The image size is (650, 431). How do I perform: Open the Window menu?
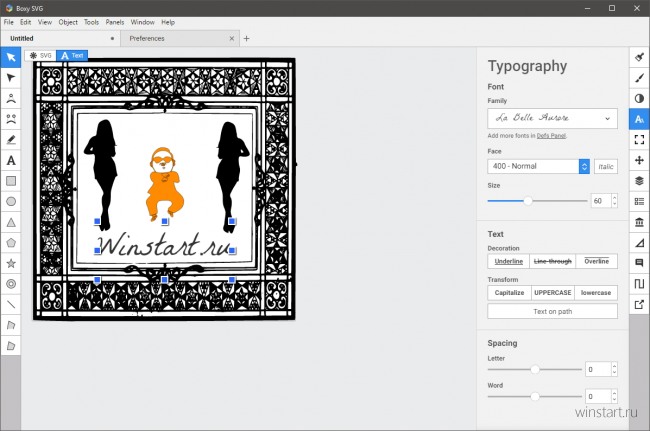pos(143,22)
